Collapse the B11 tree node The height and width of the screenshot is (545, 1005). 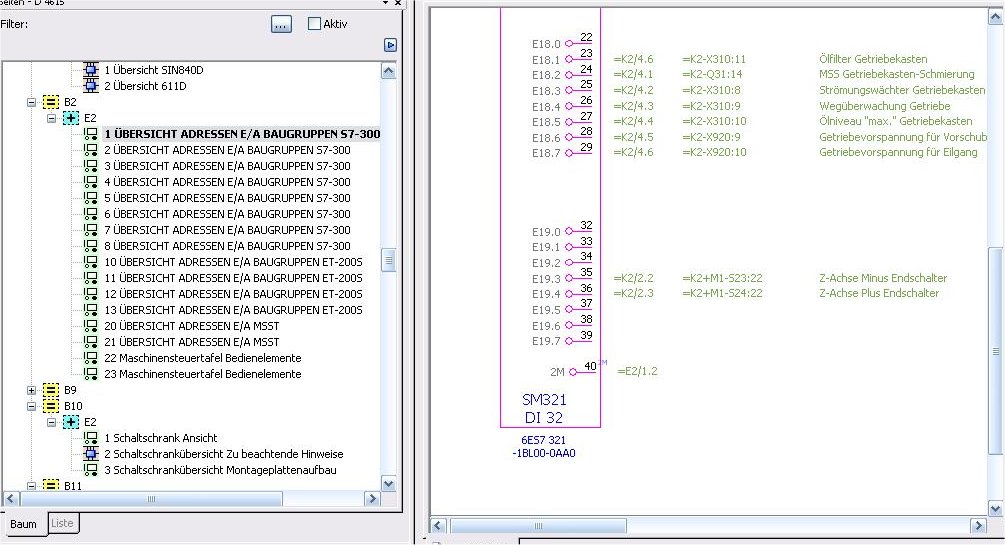point(31,485)
